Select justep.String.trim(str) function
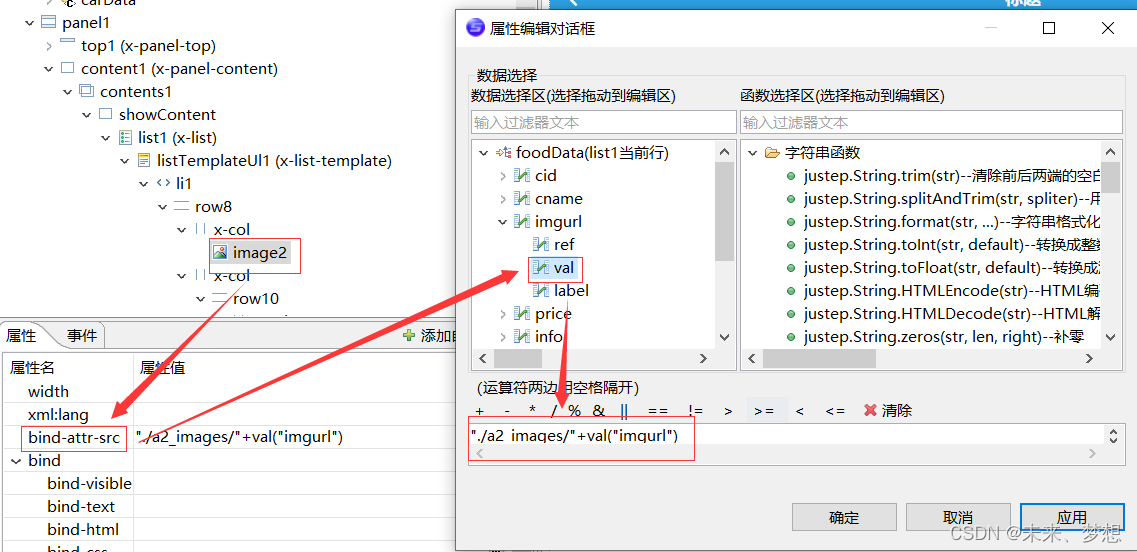Screen dimensions: 1137x552 [x=950, y=176]
